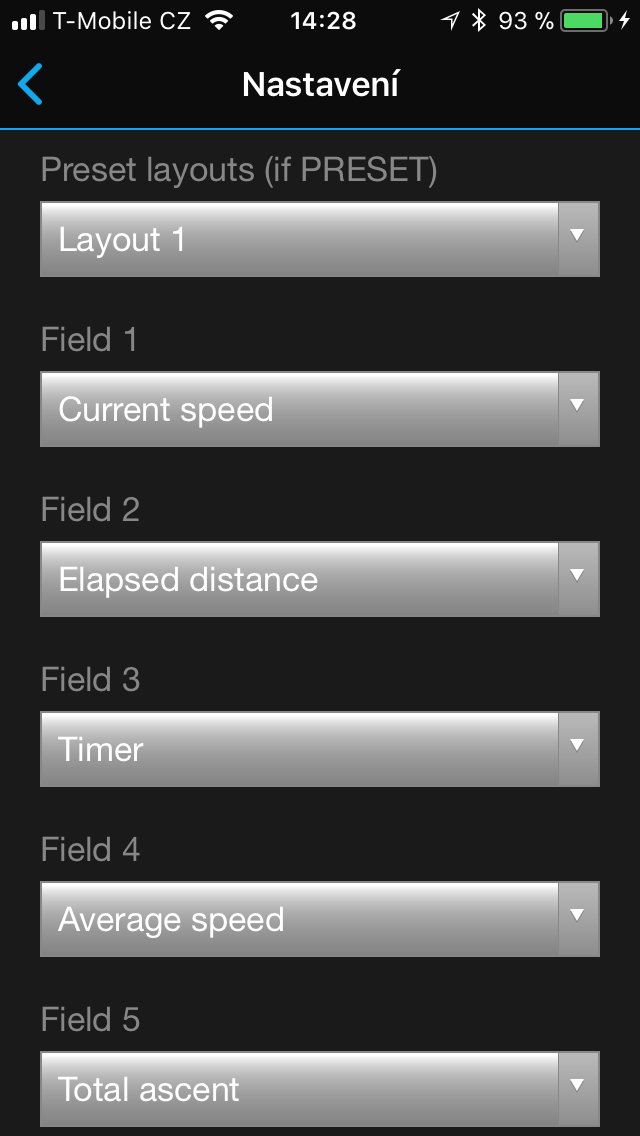Tap the cellular signal bars
Screen dimensions: 640x1136
[x=29, y=21]
